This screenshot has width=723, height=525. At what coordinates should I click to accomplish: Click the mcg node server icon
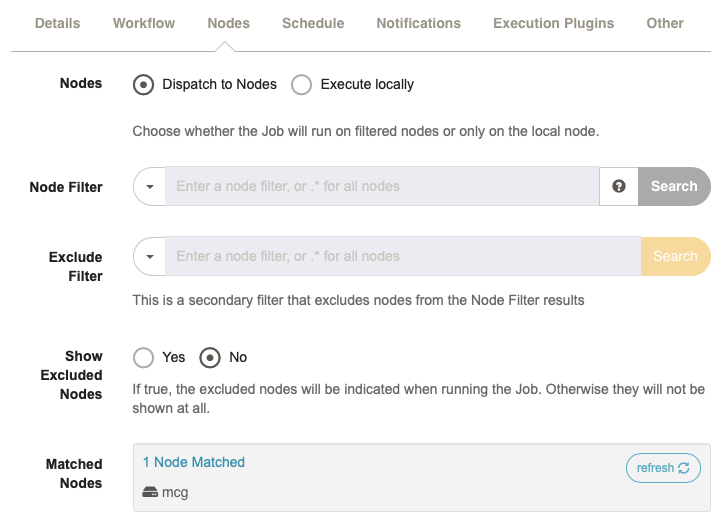150,492
